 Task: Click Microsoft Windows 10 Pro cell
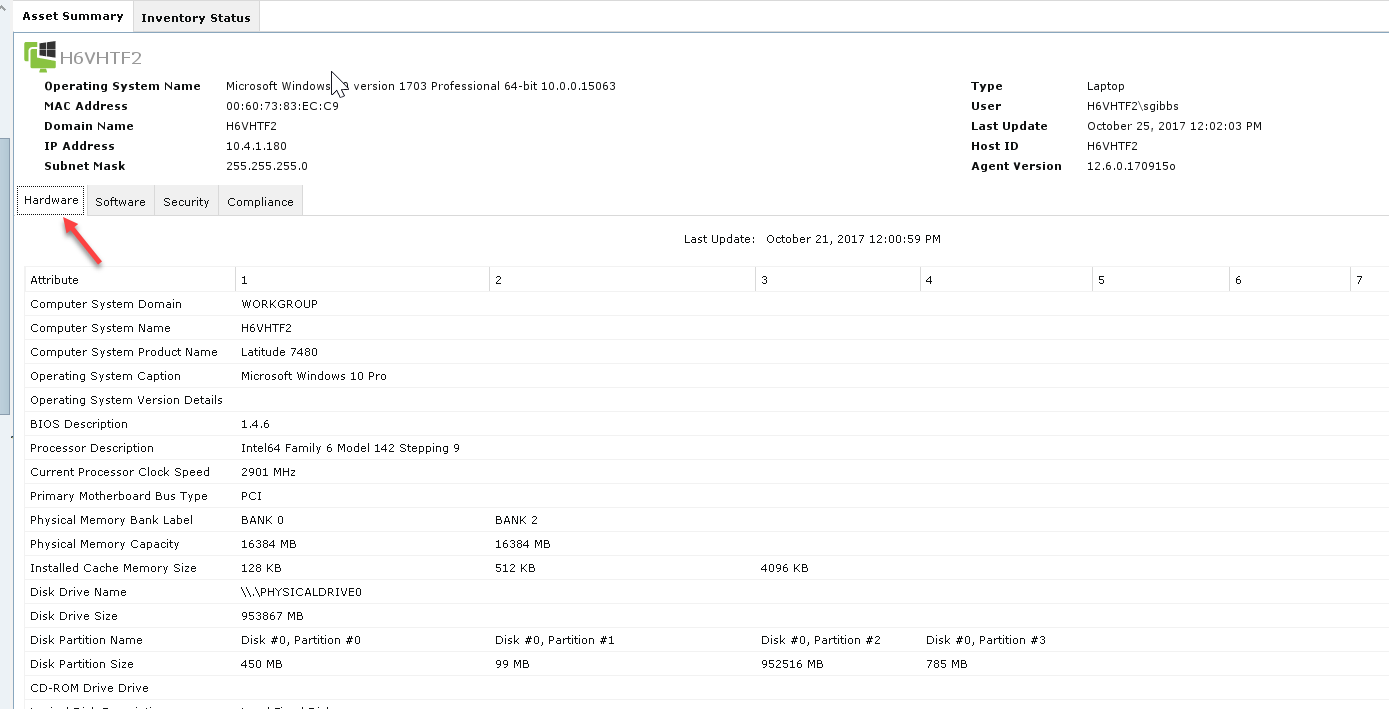coord(314,376)
